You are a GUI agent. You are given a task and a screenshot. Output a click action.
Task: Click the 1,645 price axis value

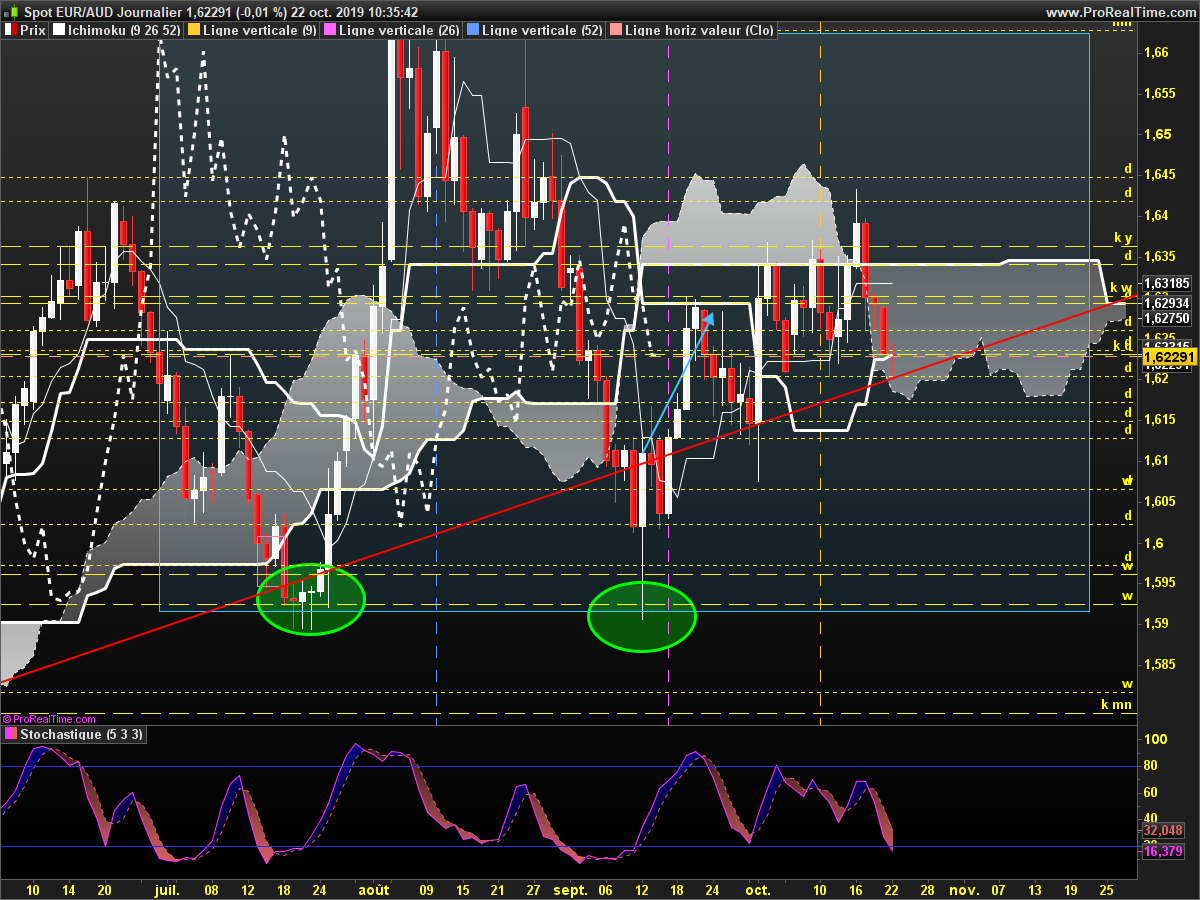coord(1160,175)
